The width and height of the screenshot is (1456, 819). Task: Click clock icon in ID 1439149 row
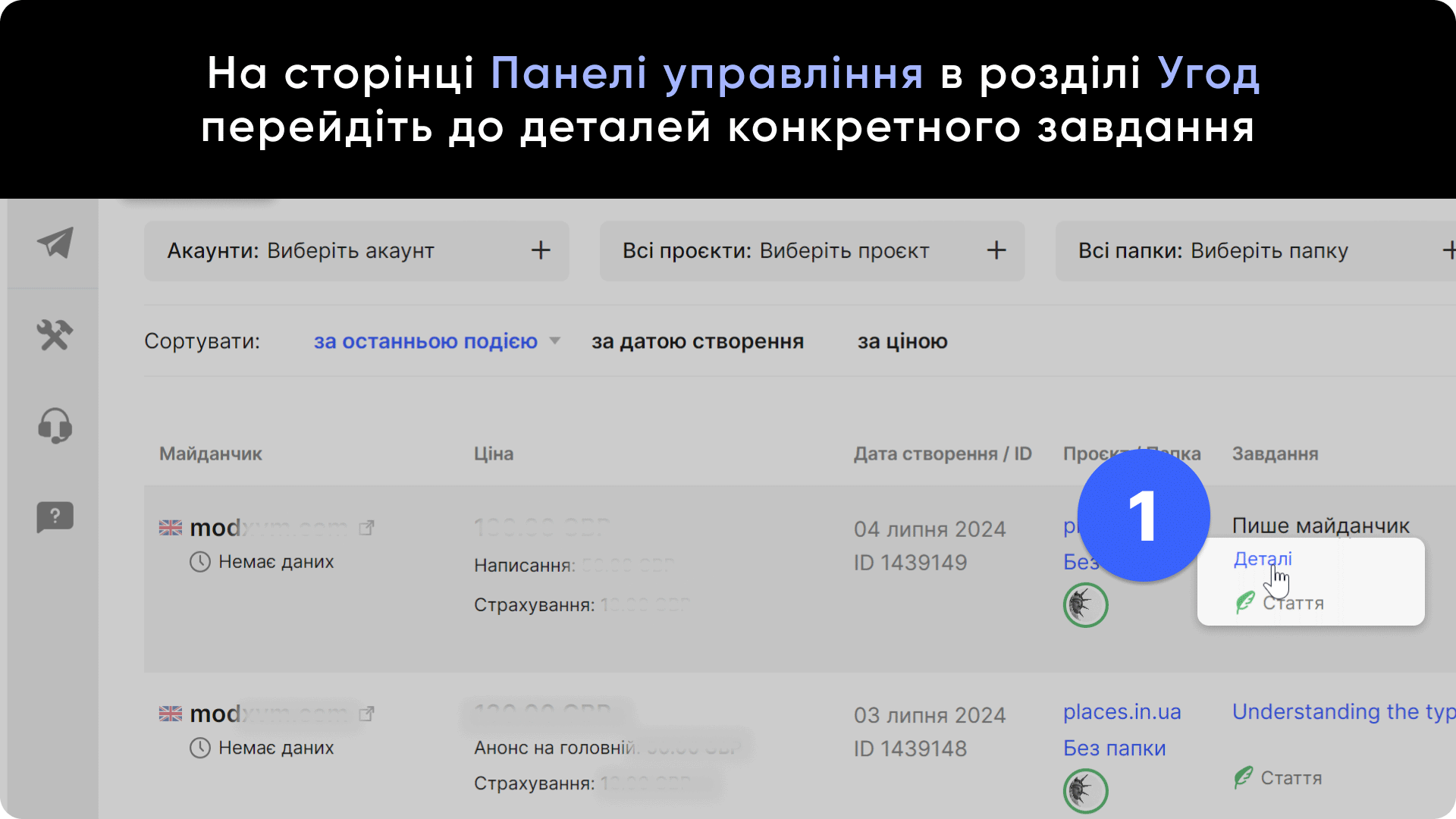tap(200, 562)
